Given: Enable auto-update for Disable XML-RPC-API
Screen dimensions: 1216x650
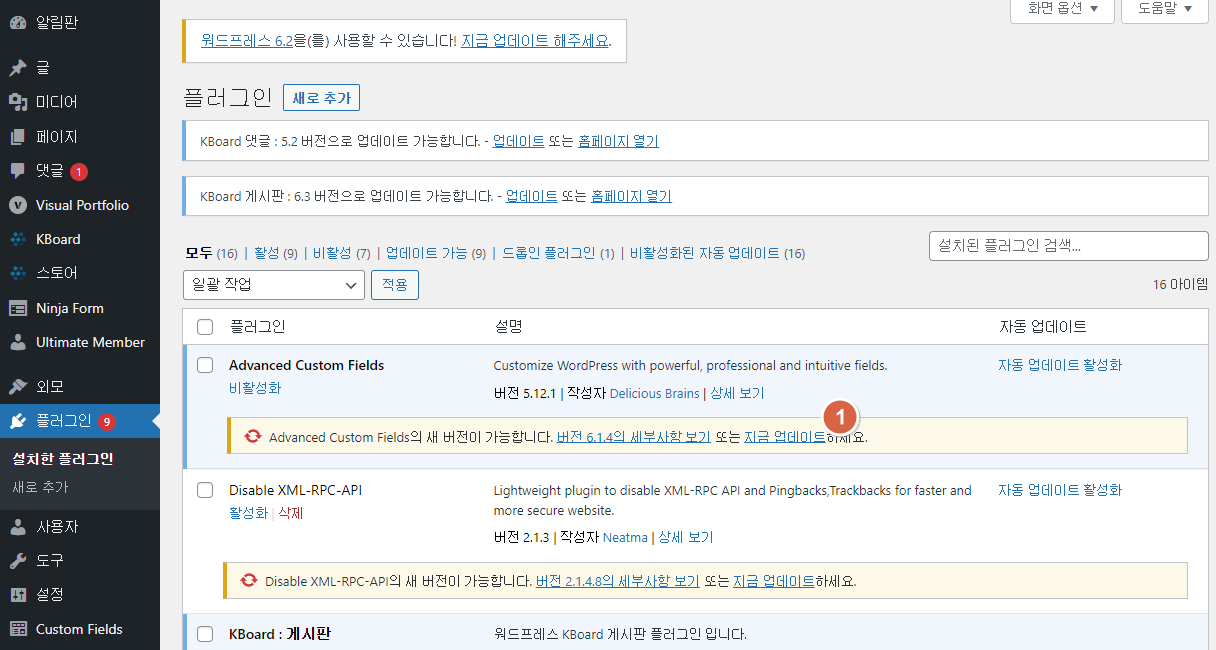Looking at the screenshot, I should pyautogui.click(x=1060, y=490).
